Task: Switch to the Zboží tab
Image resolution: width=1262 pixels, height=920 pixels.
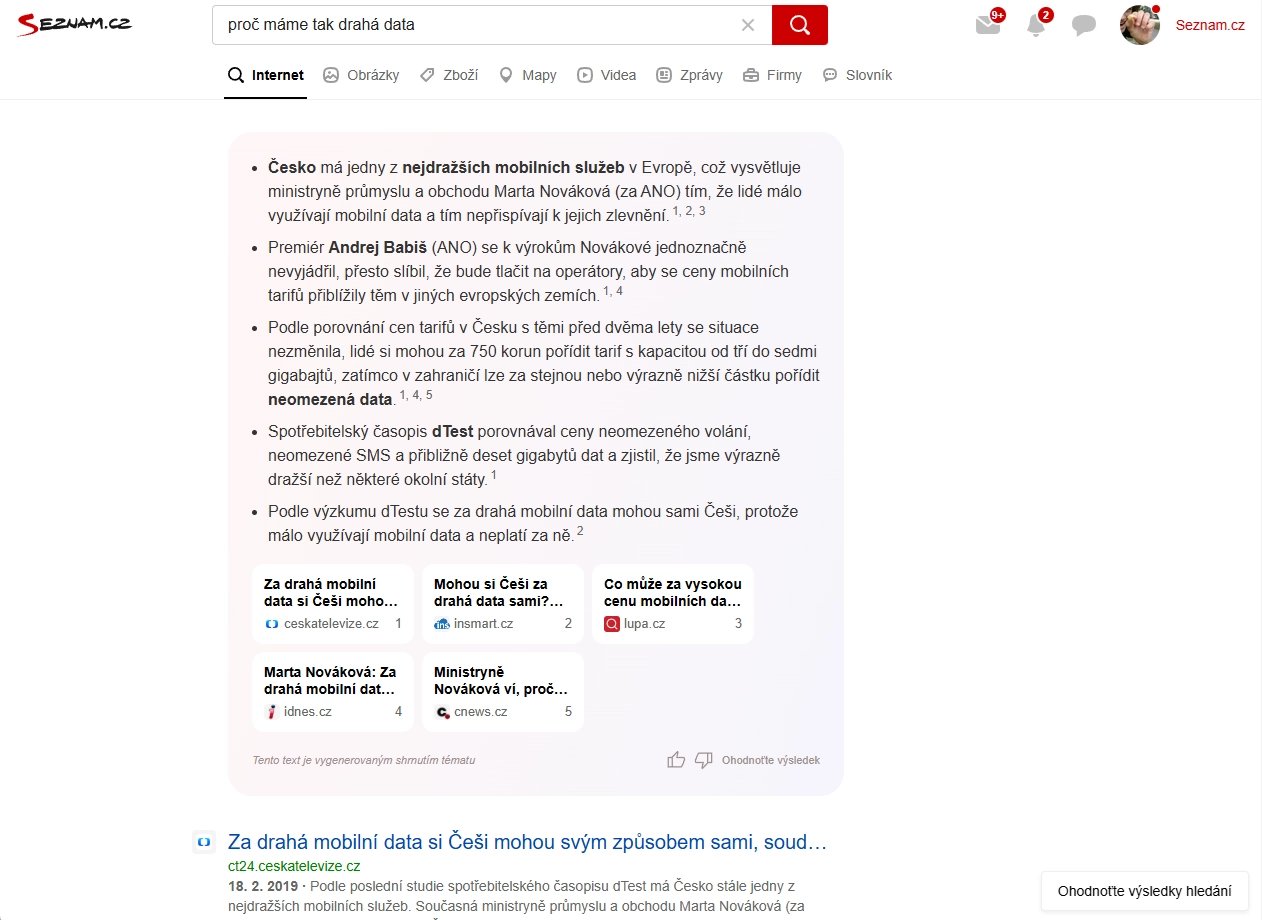Action: coord(448,75)
